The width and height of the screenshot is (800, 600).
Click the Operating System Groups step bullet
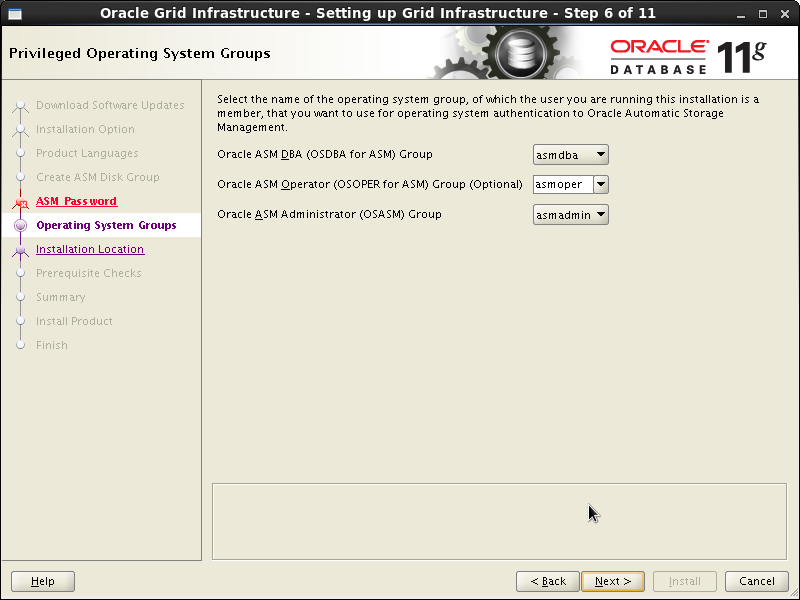(x=20, y=225)
